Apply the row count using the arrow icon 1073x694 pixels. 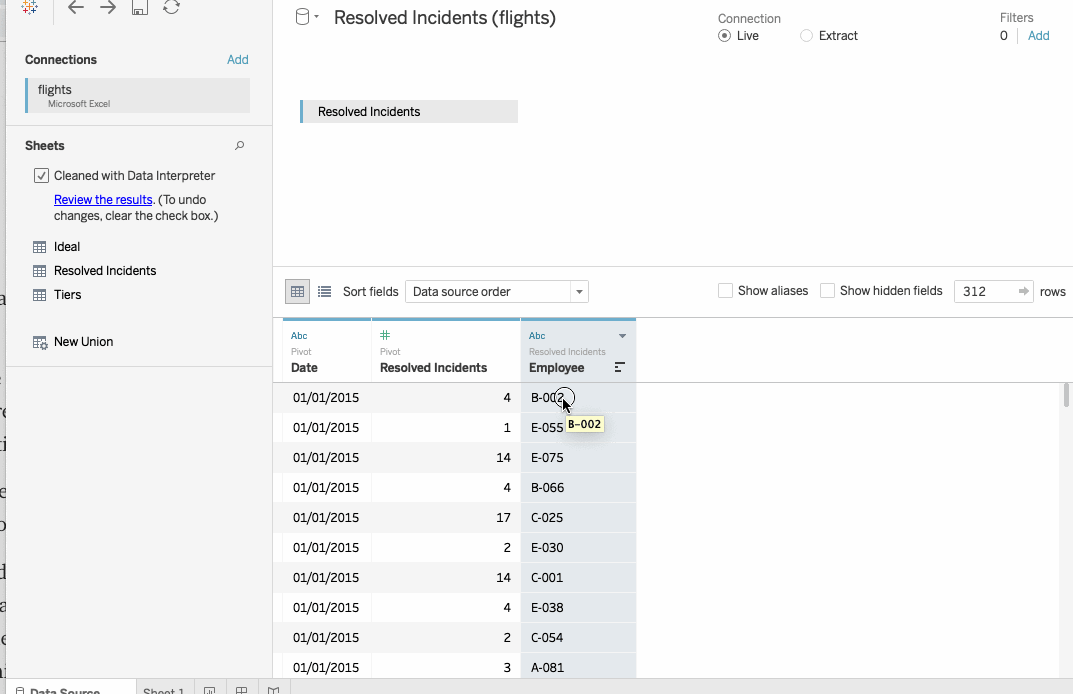(x=1024, y=292)
